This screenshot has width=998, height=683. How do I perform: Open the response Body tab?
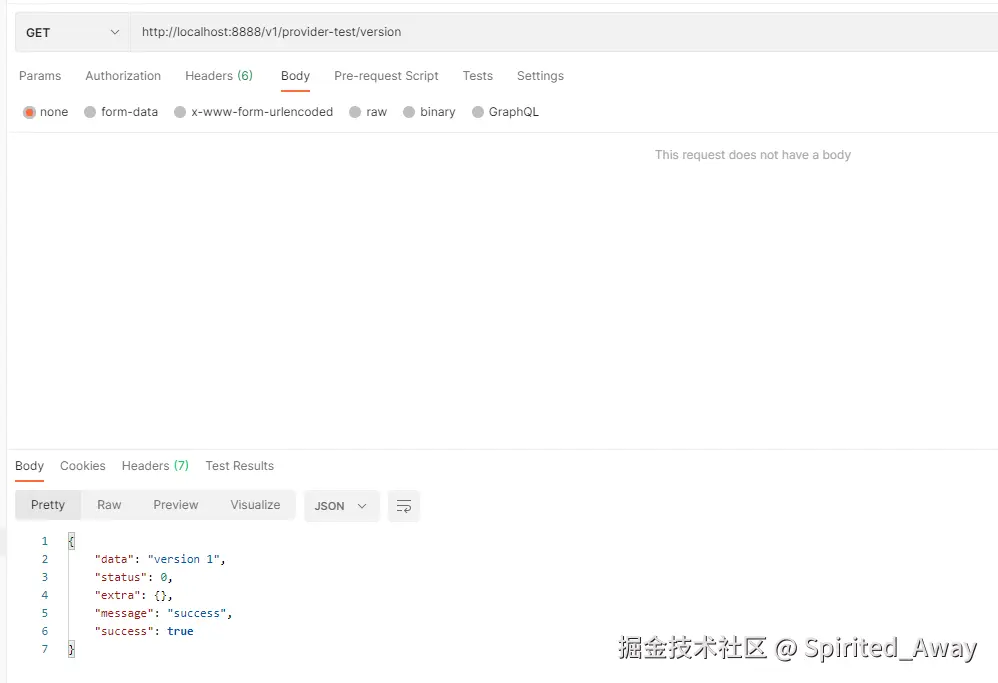29,466
